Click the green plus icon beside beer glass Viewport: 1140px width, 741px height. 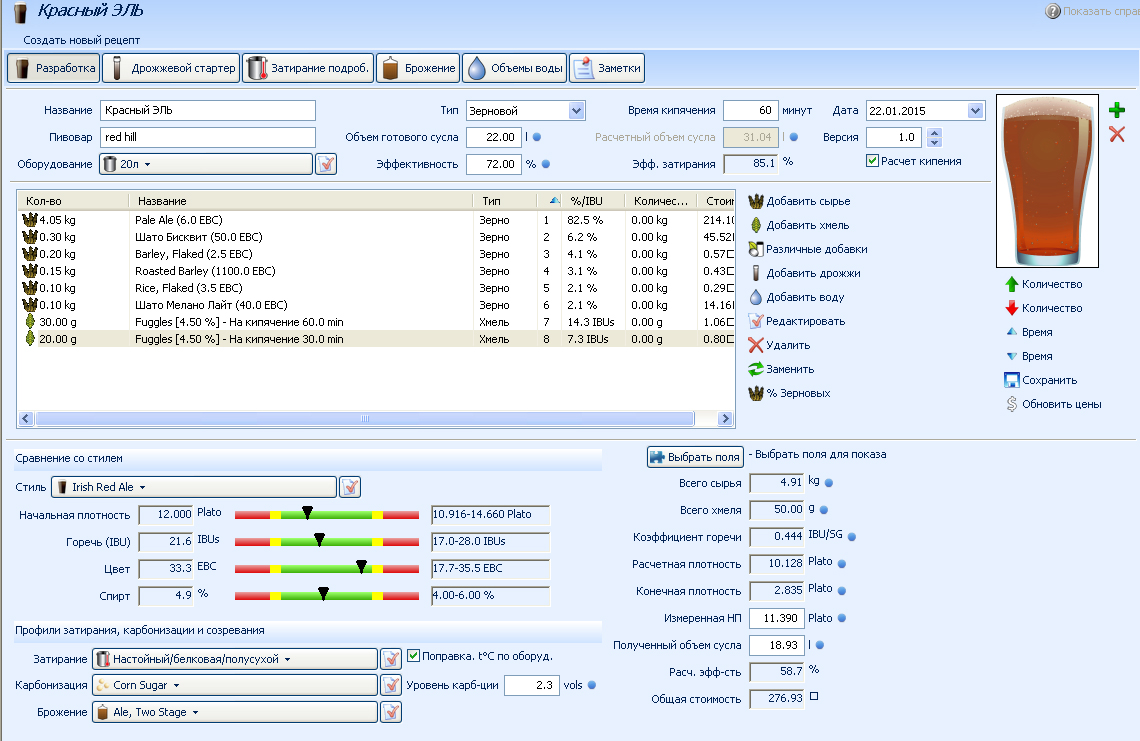1117,110
